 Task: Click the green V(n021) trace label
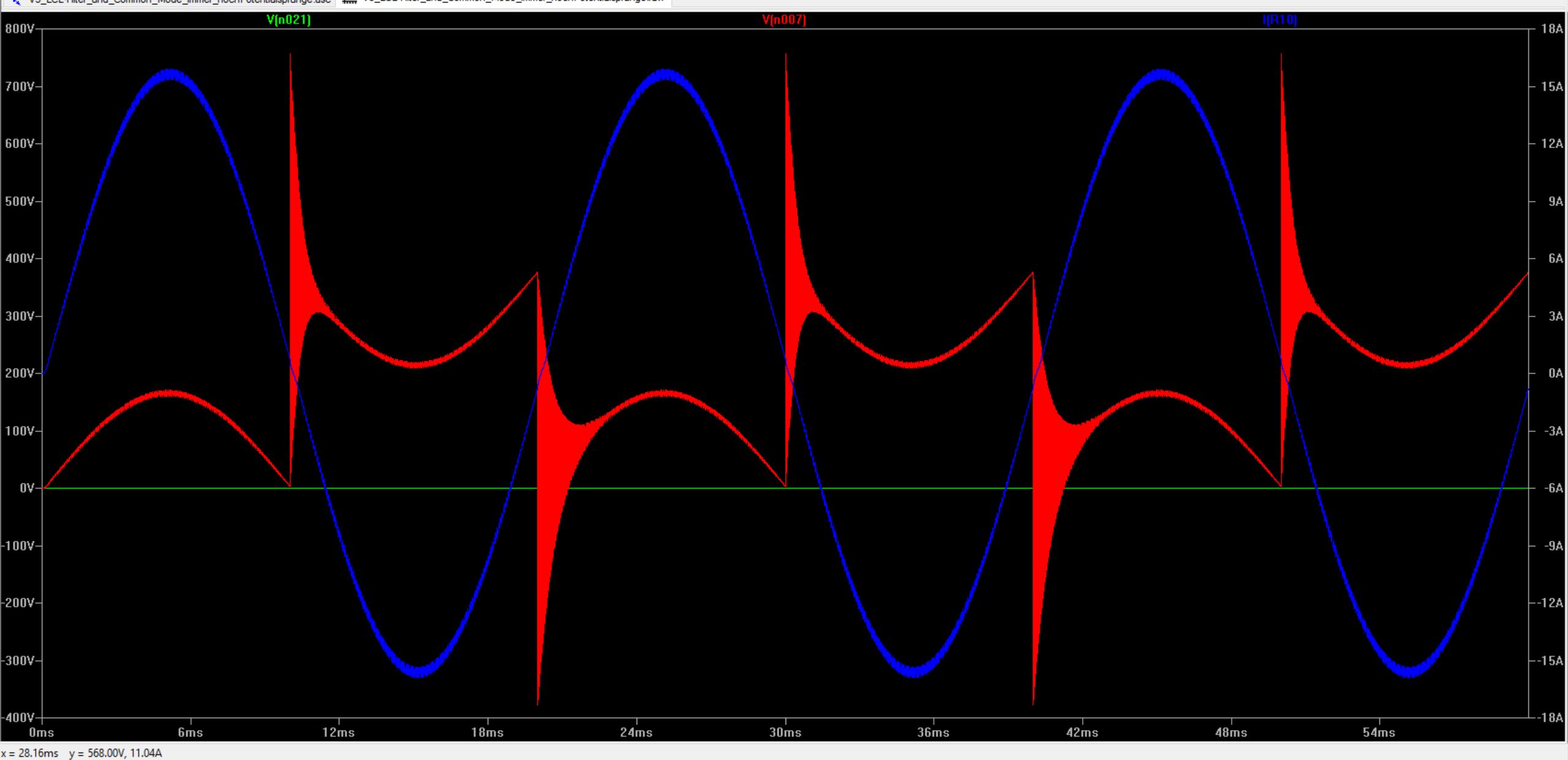click(289, 20)
